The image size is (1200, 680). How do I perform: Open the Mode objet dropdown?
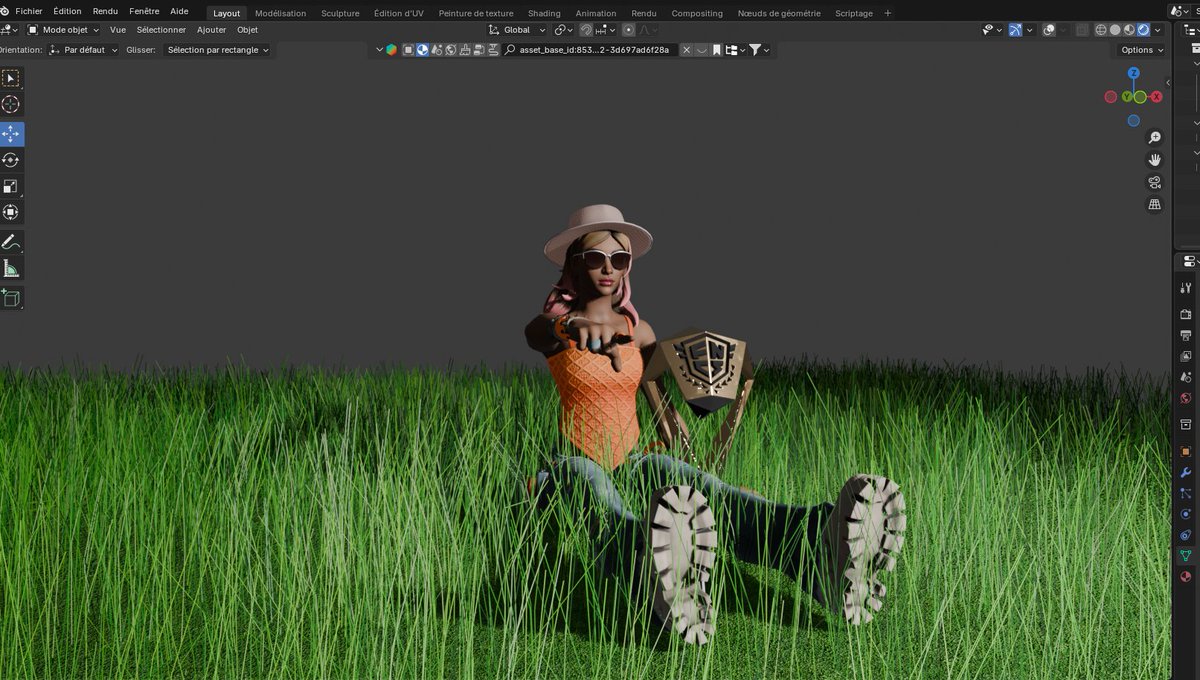click(63, 30)
